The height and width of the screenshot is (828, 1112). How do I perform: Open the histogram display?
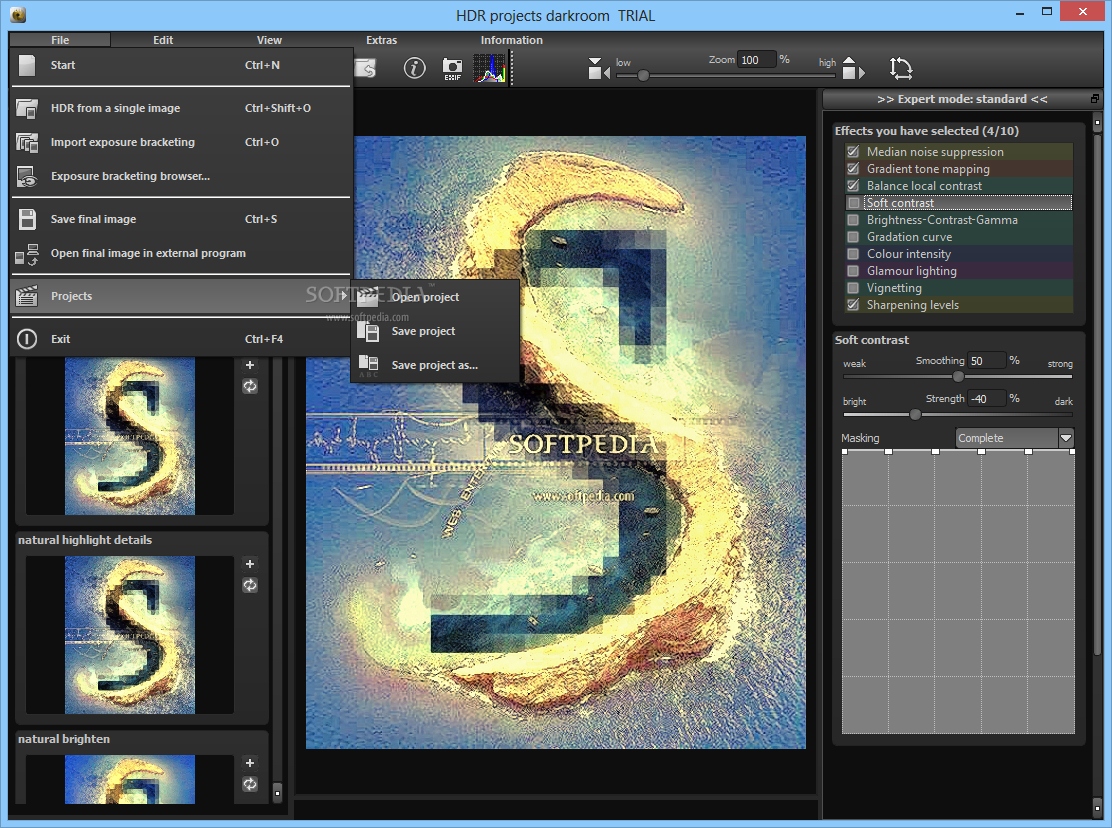(x=489, y=69)
